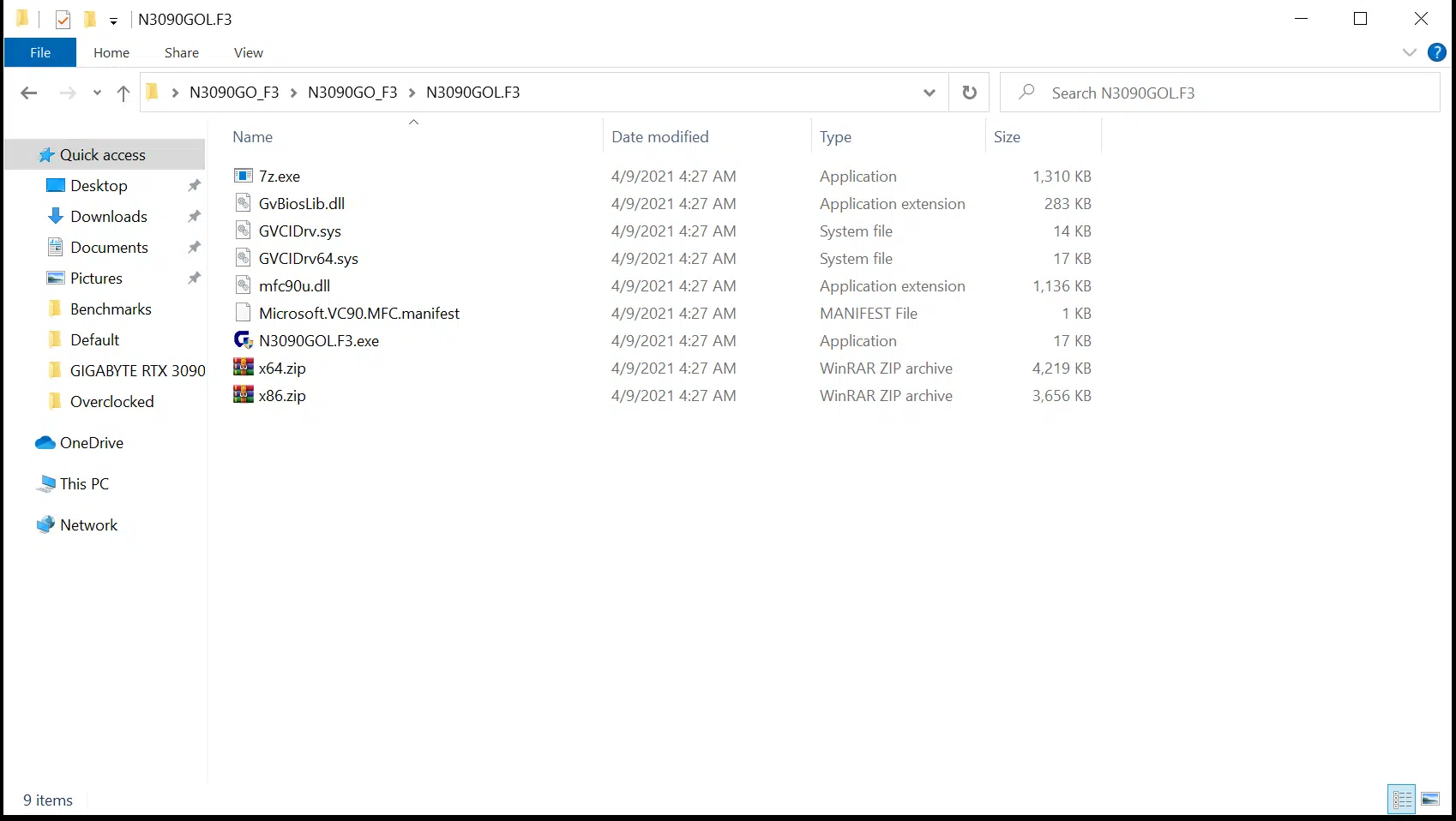Click the Properties quick access toolbar icon

coord(63,19)
